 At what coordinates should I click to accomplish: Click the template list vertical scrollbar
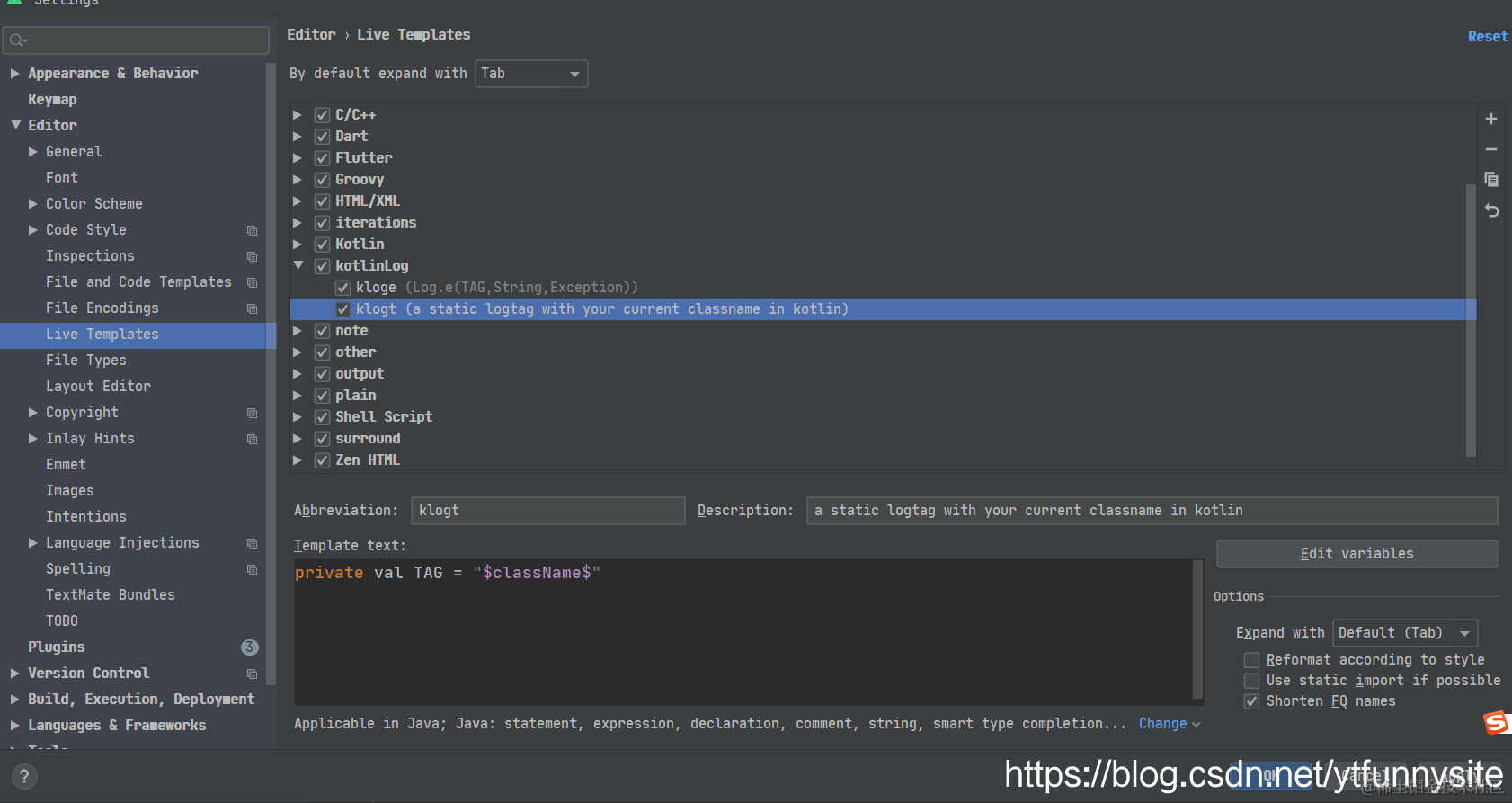tap(1471, 319)
